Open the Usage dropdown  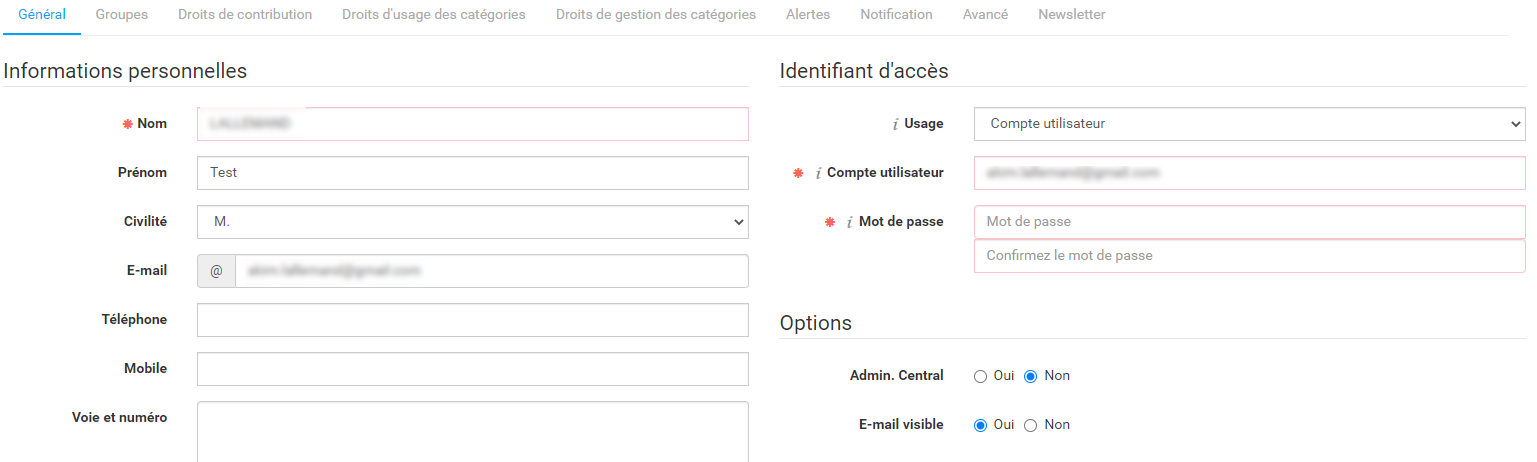(1250, 124)
